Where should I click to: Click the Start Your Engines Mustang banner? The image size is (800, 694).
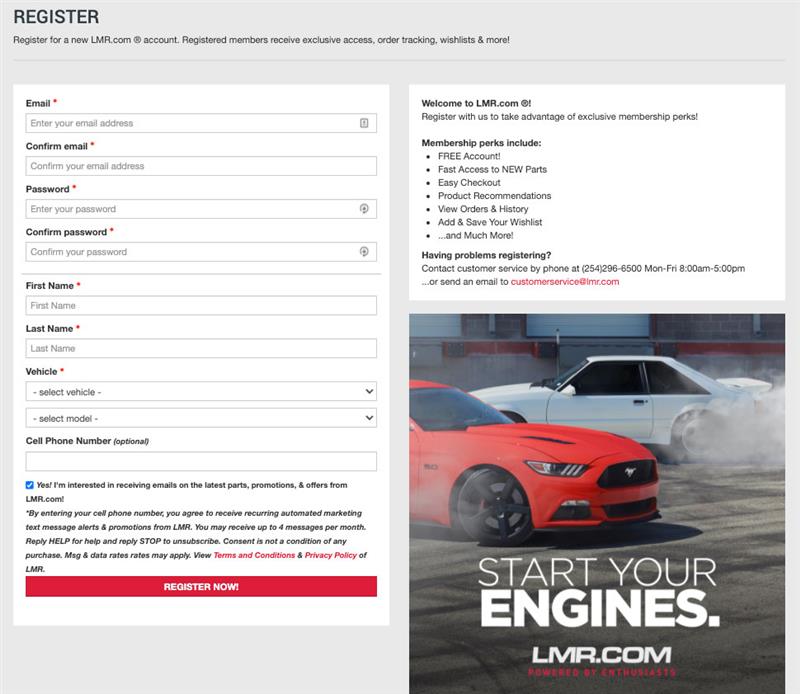[x=597, y=504]
